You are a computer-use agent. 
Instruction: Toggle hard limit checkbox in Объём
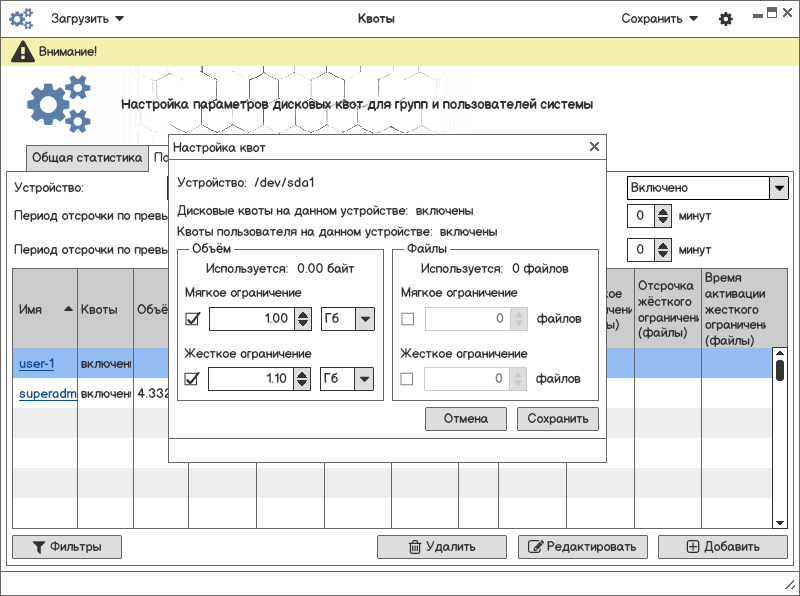(191, 379)
